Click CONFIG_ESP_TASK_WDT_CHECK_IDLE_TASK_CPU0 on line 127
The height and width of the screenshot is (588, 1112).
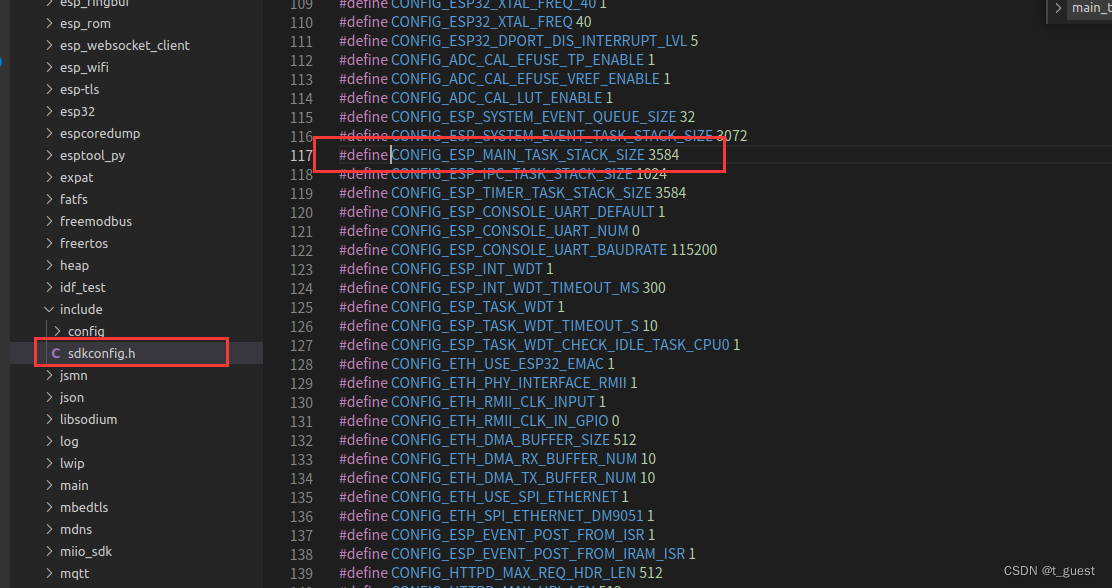[560, 345]
